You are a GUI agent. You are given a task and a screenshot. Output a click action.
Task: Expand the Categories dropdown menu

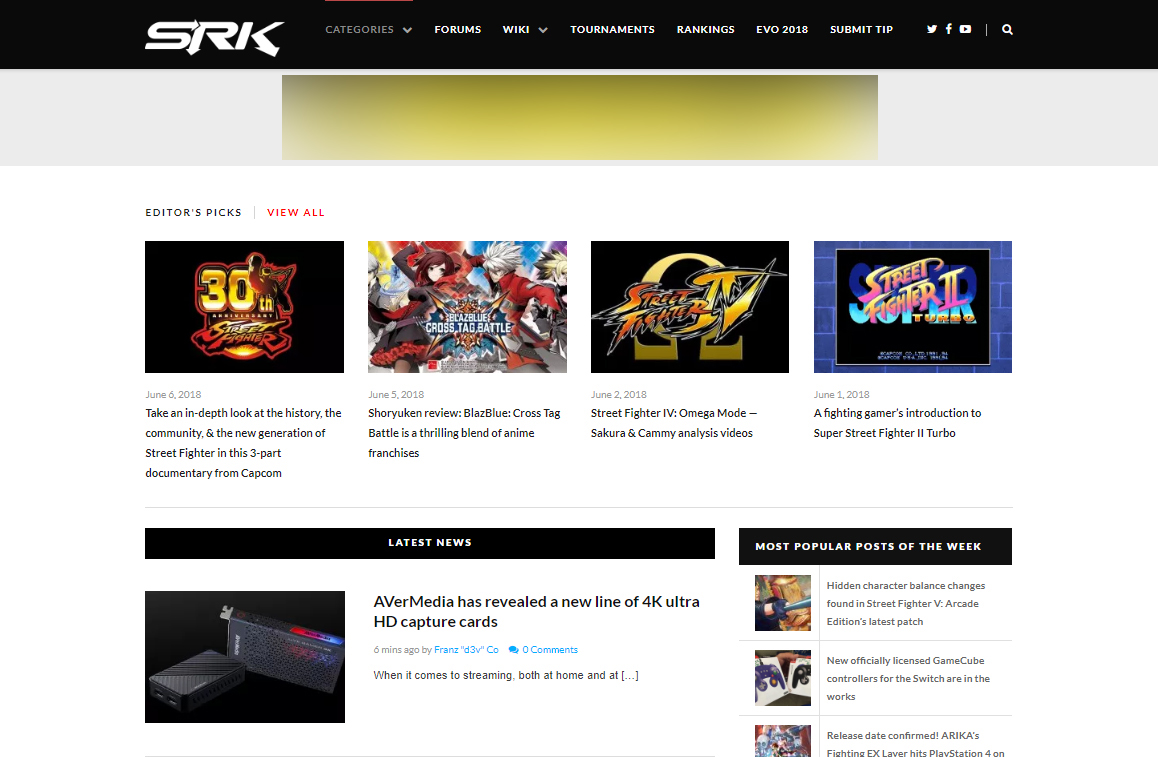(369, 30)
